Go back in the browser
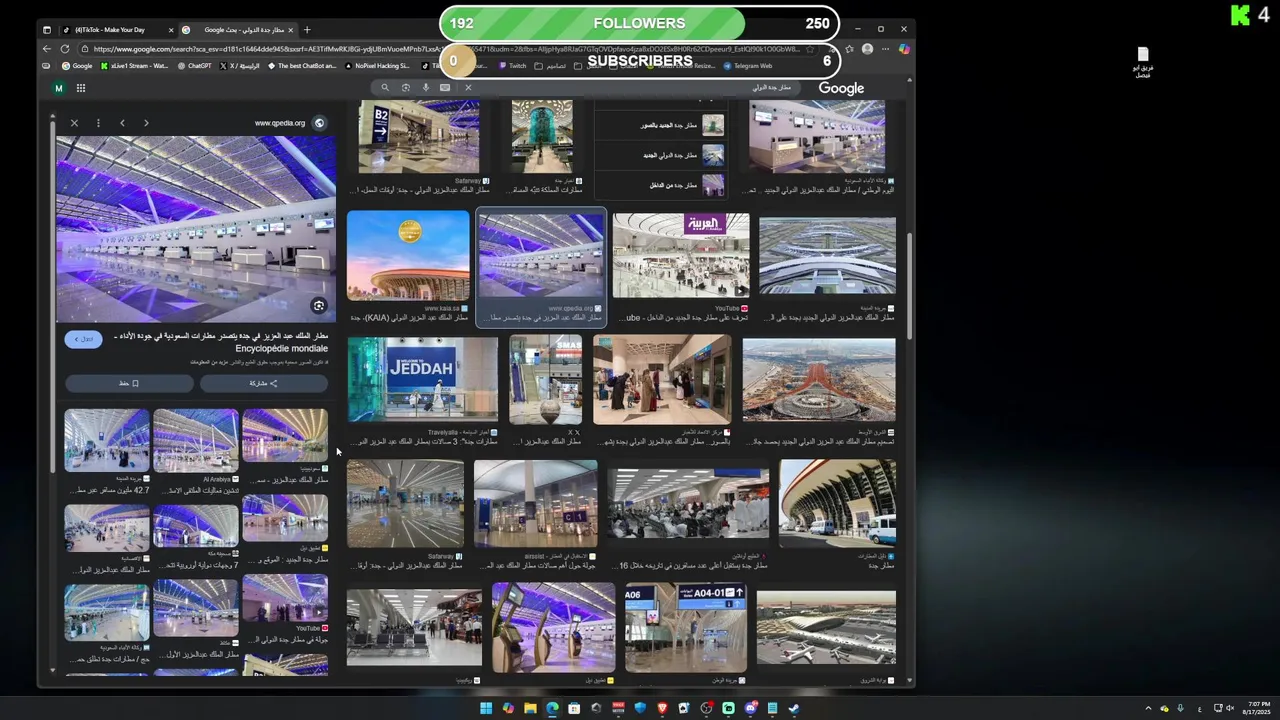This screenshot has width=1280, height=720. click(47, 48)
